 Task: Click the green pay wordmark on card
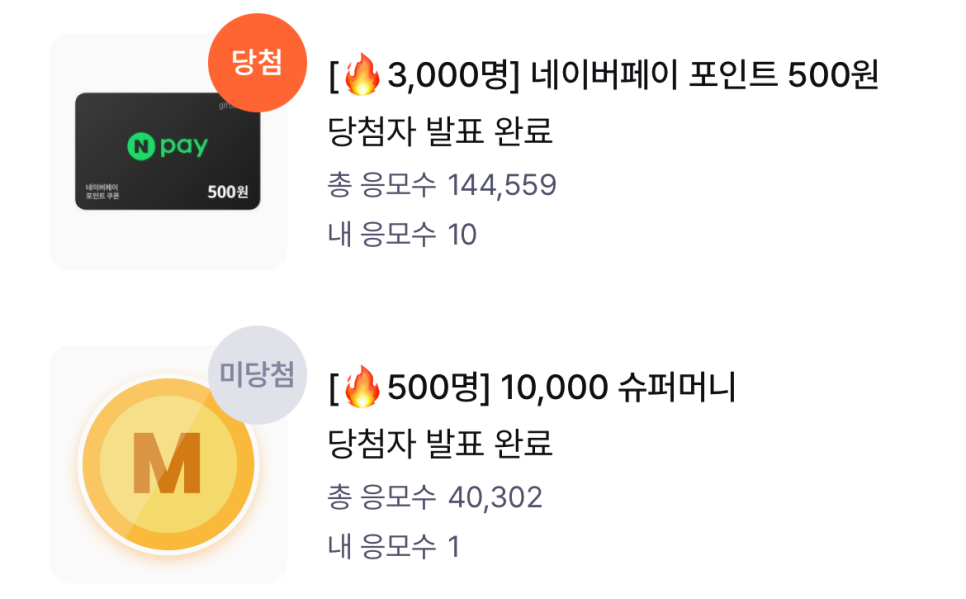tap(184, 147)
